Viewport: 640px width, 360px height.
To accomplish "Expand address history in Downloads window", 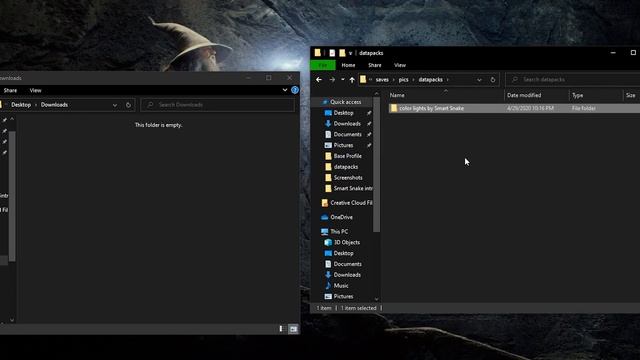I will [x=115, y=105].
